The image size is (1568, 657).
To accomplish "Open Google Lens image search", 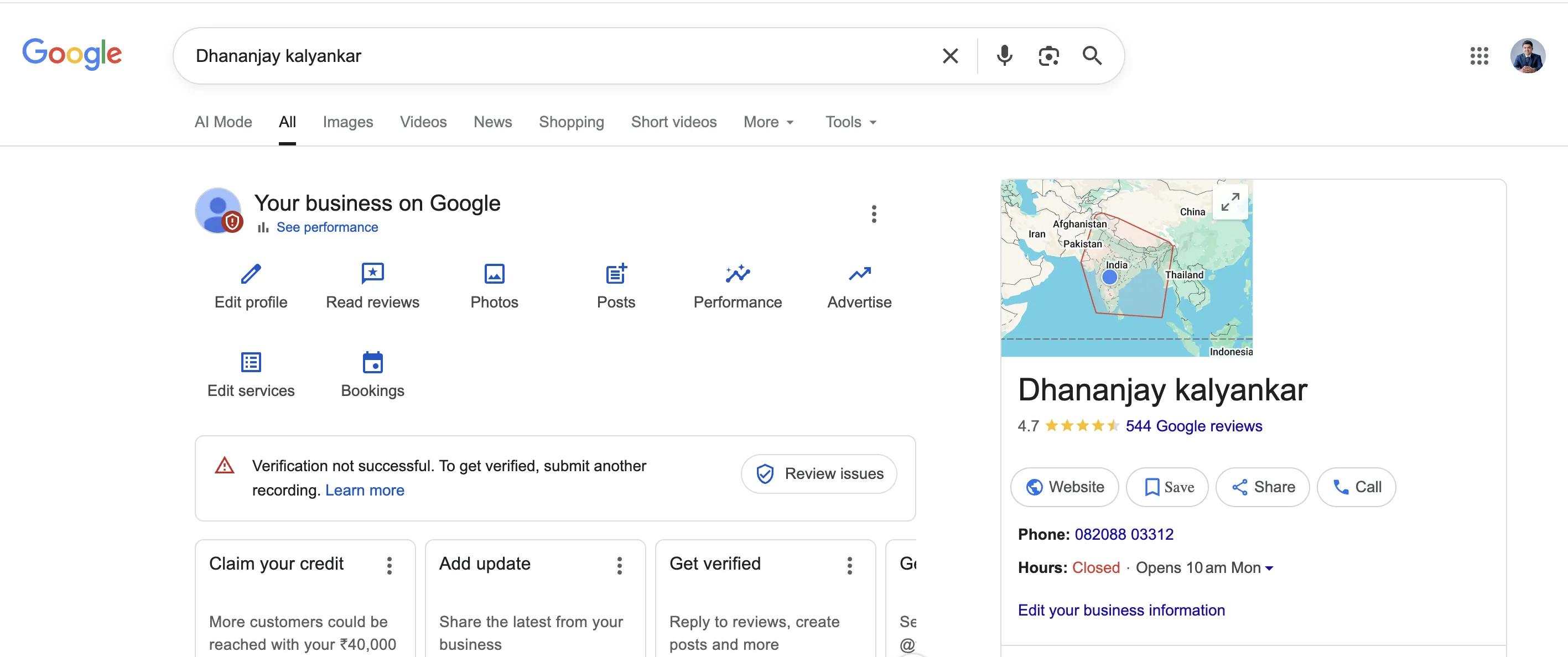I will coord(1048,55).
